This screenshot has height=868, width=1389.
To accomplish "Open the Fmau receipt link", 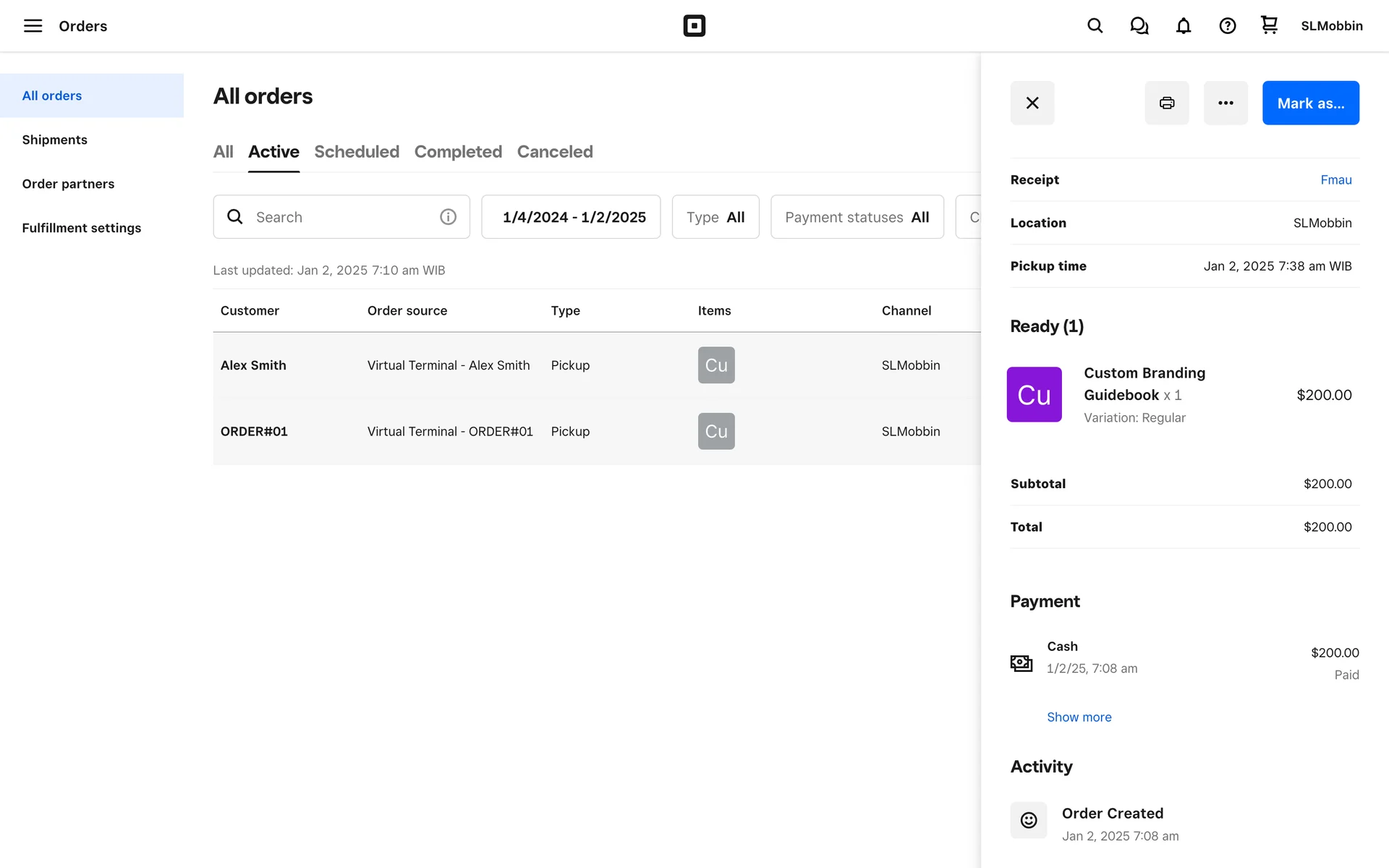I will click(x=1335, y=179).
